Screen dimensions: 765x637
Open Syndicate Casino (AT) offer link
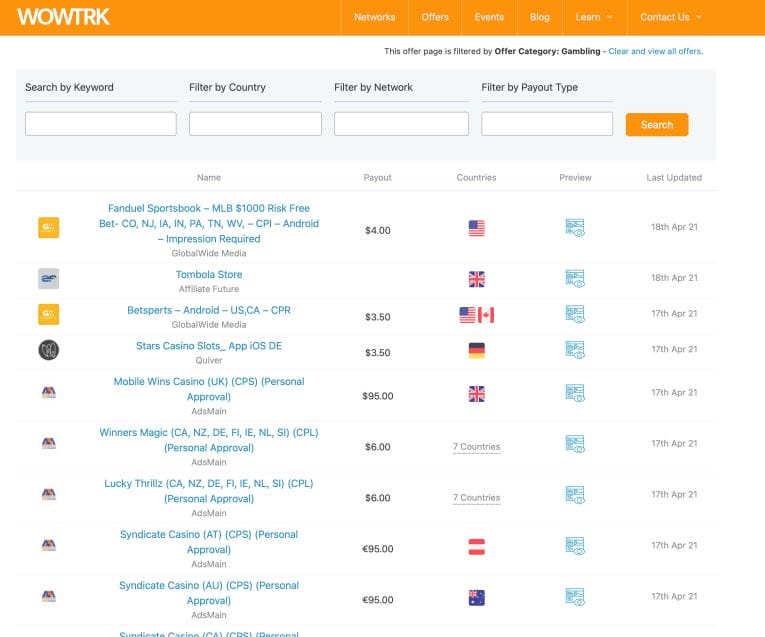pyautogui.click(x=209, y=542)
